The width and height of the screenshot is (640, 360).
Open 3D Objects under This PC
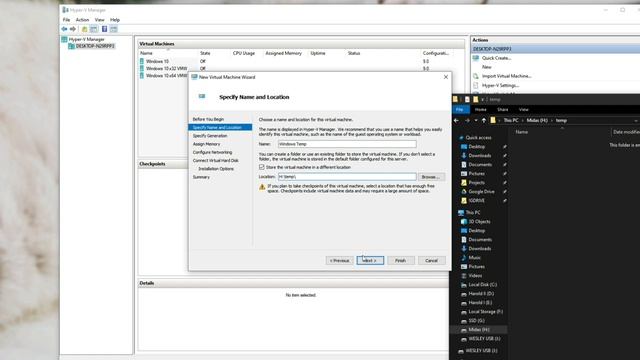[x=479, y=222]
